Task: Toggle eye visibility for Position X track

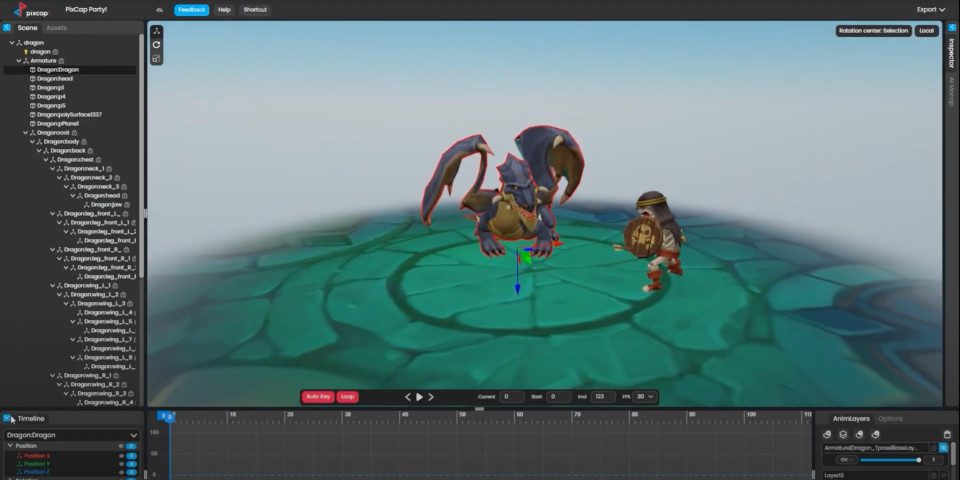Action: [x=121, y=455]
